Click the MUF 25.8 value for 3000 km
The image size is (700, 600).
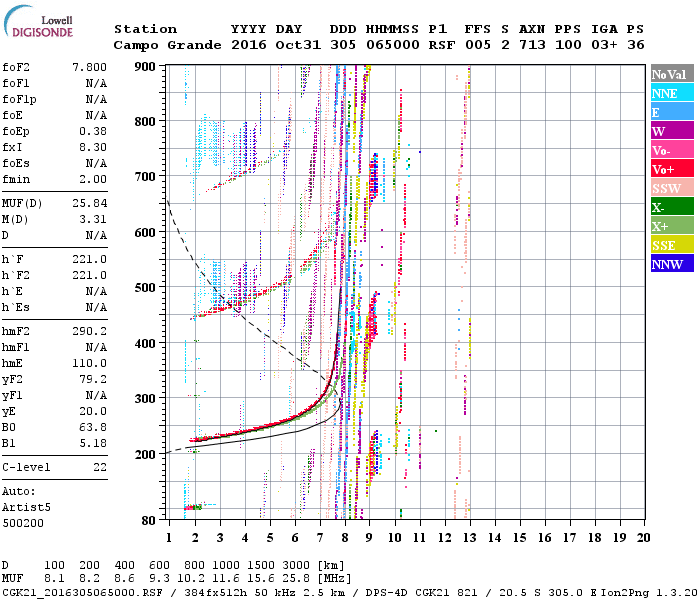coord(296,579)
